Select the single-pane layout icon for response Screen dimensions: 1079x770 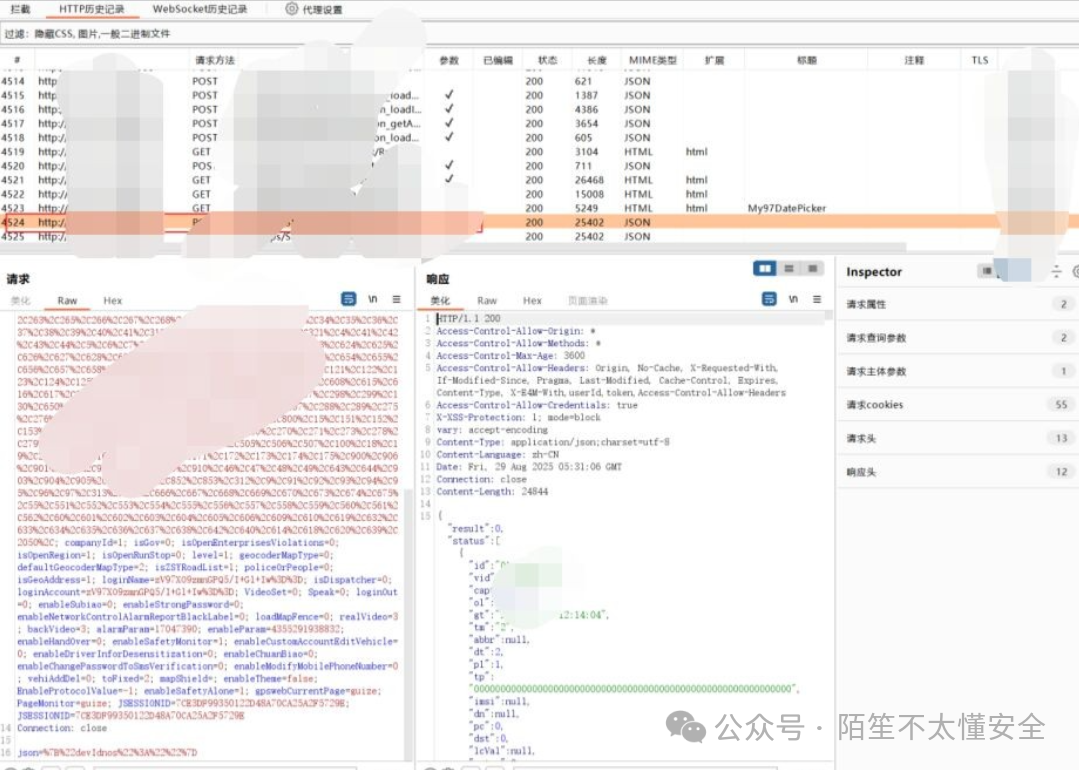812,268
